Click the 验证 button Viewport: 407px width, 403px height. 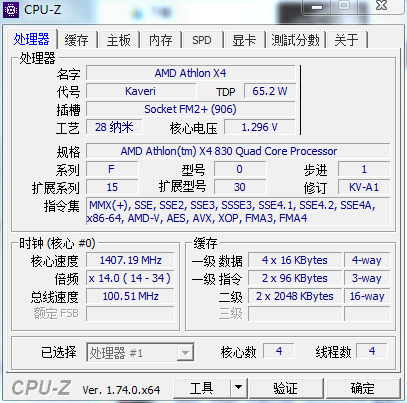point(286,388)
